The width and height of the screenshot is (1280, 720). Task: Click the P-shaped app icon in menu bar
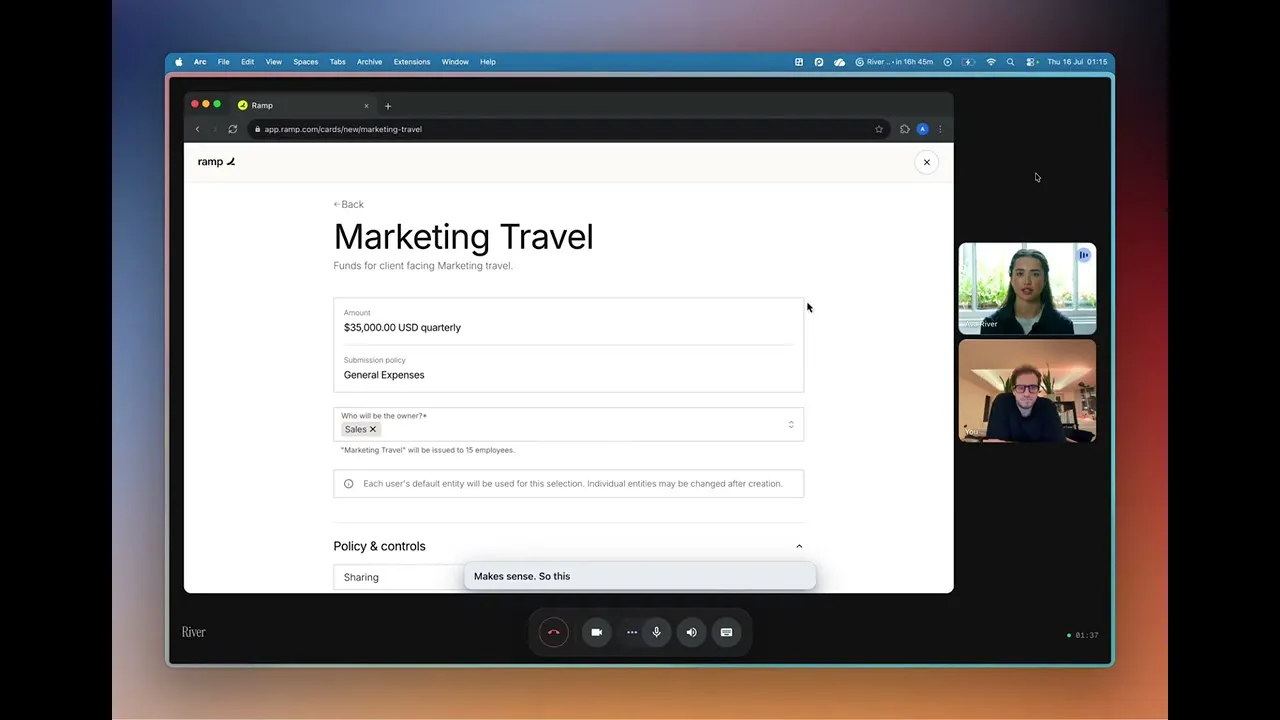click(818, 62)
